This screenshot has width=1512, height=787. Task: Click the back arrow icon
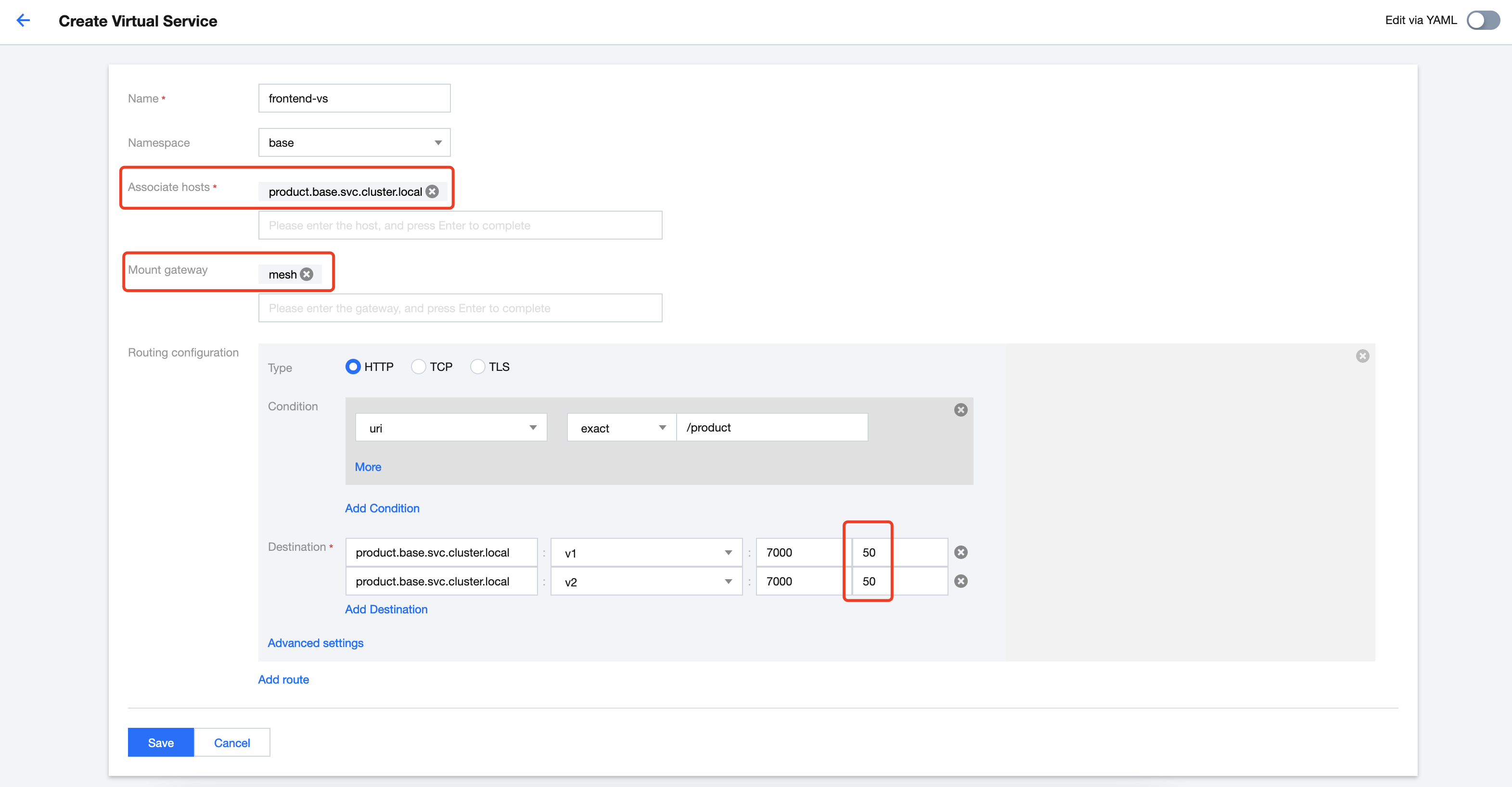click(23, 21)
